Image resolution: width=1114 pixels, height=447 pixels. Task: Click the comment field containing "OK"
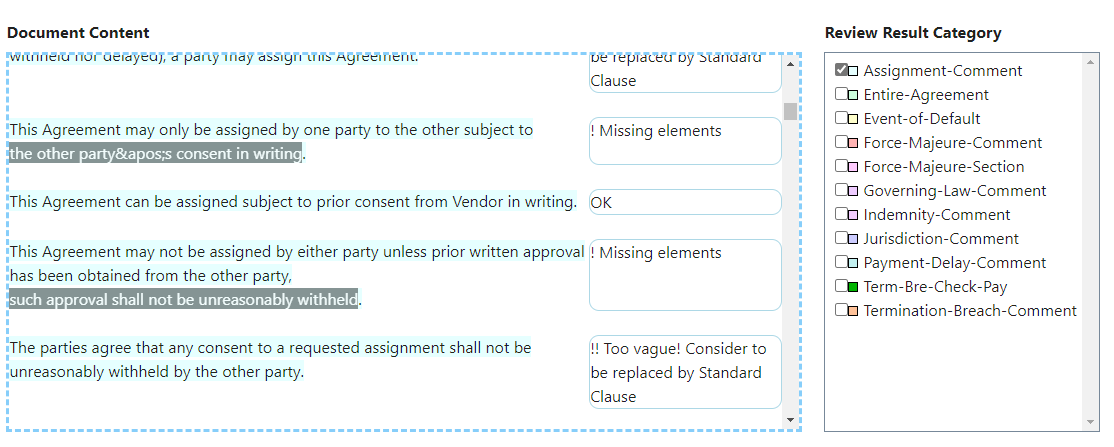point(684,202)
